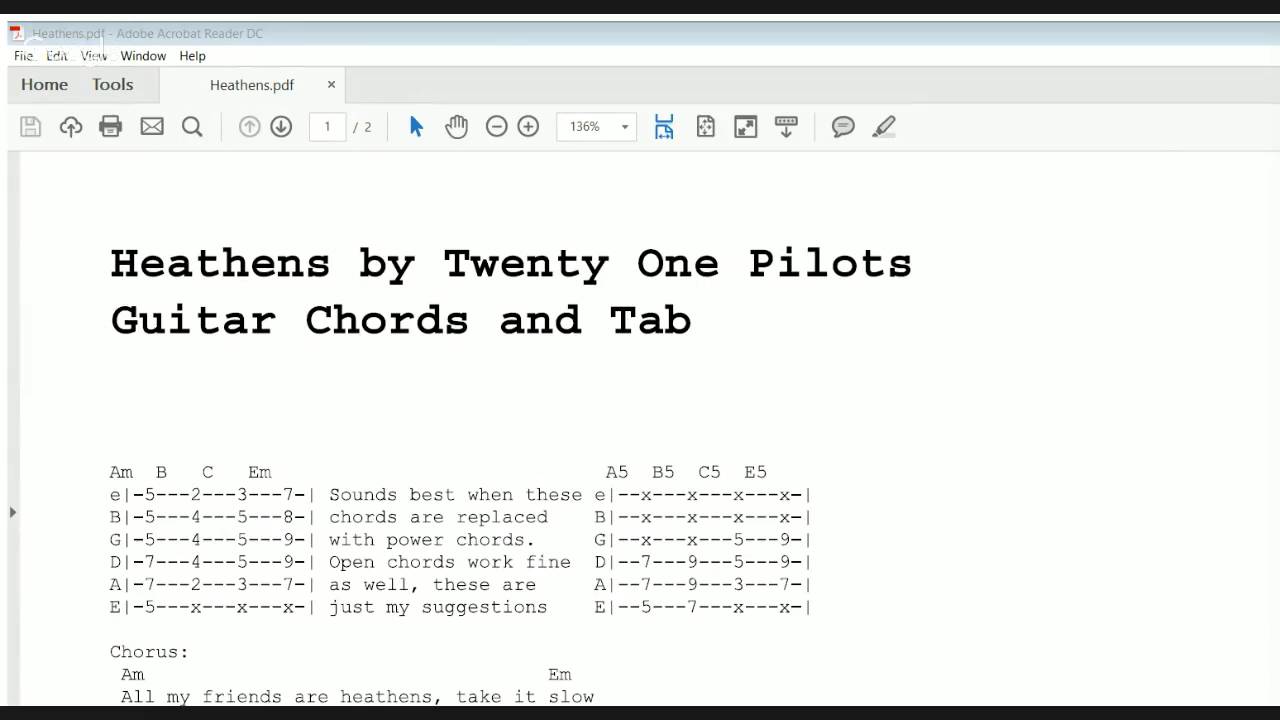The image size is (1280, 720).
Task: Click the Chorus: label
Action: (x=149, y=652)
